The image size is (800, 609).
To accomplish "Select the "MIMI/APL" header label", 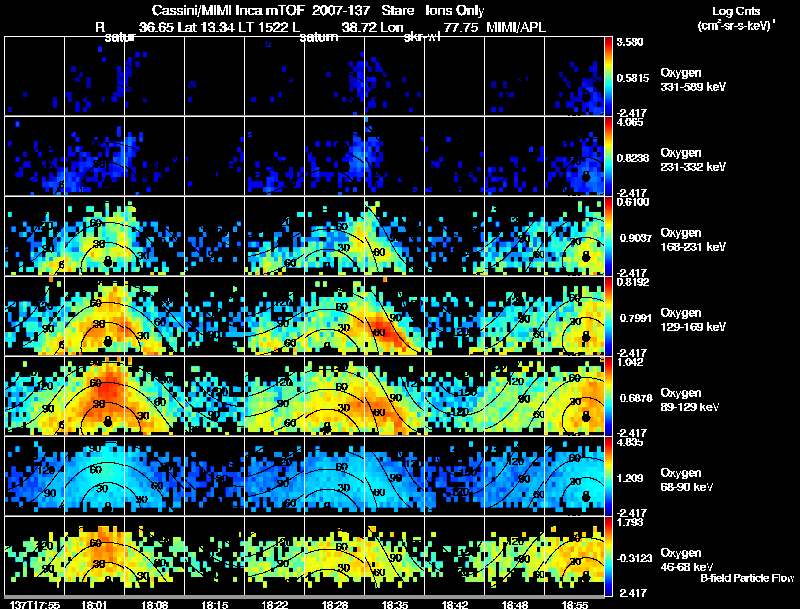I will point(516,28).
